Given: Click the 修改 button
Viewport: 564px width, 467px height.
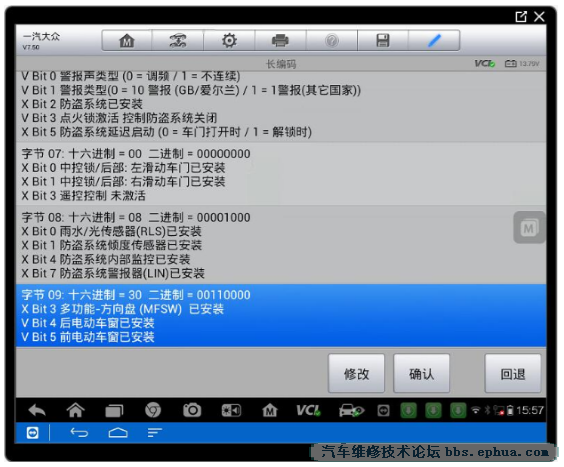Looking at the screenshot, I should (356, 373).
